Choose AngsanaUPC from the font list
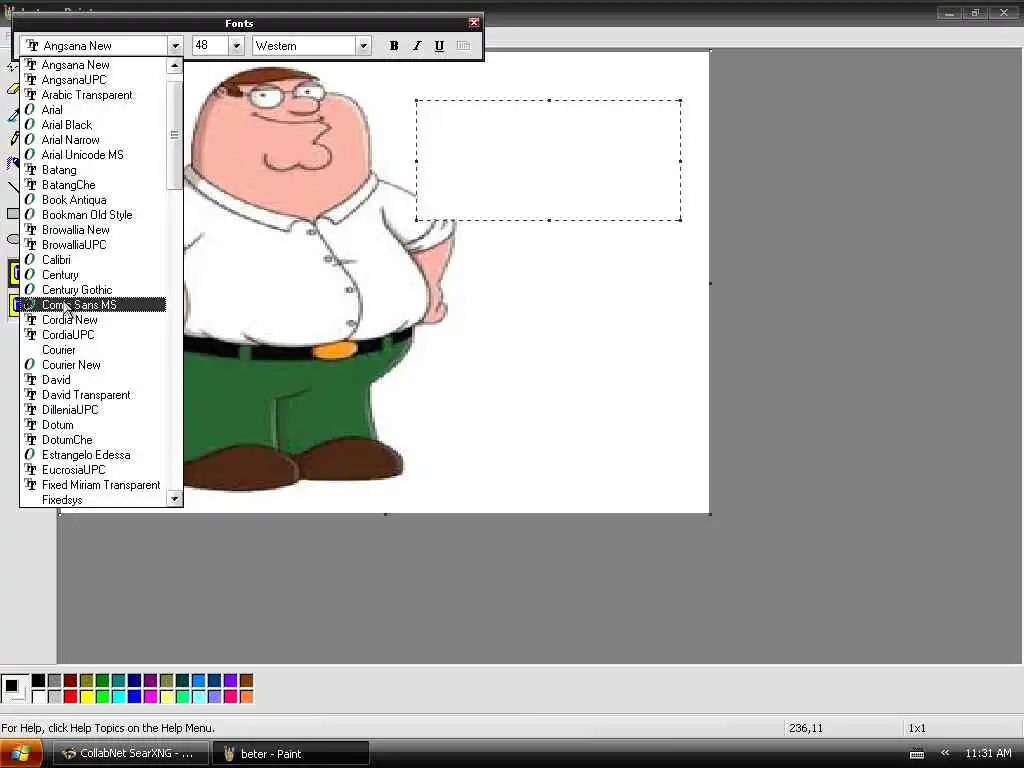The height and width of the screenshot is (768, 1024). [x=93, y=80]
